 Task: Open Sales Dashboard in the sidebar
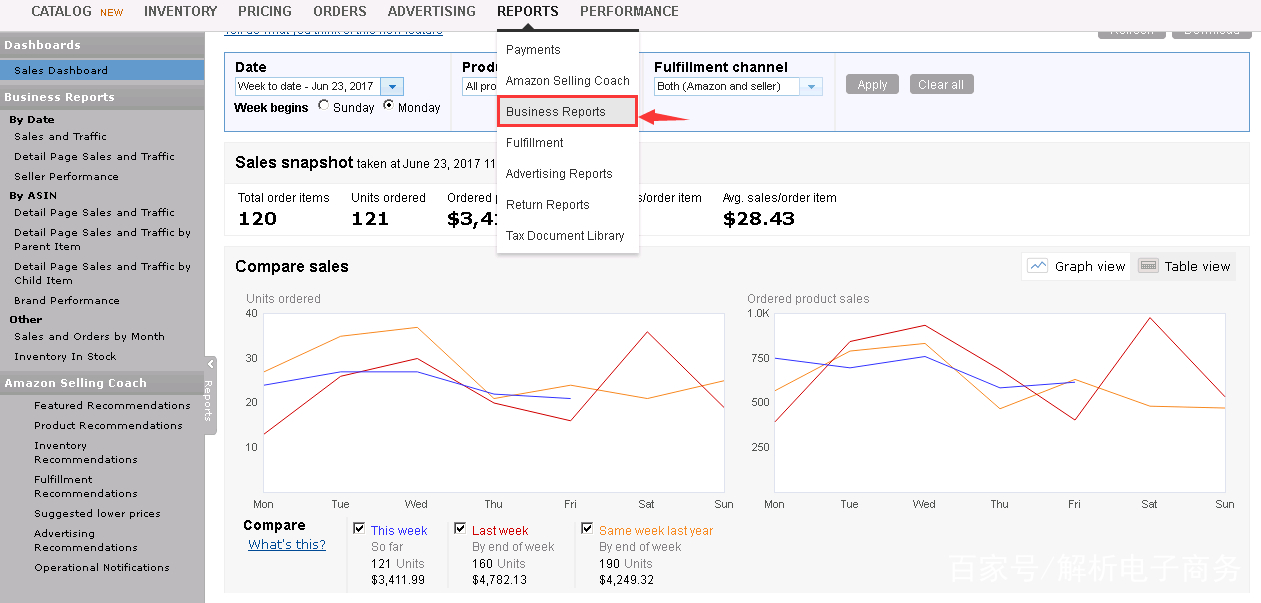(x=102, y=71)
